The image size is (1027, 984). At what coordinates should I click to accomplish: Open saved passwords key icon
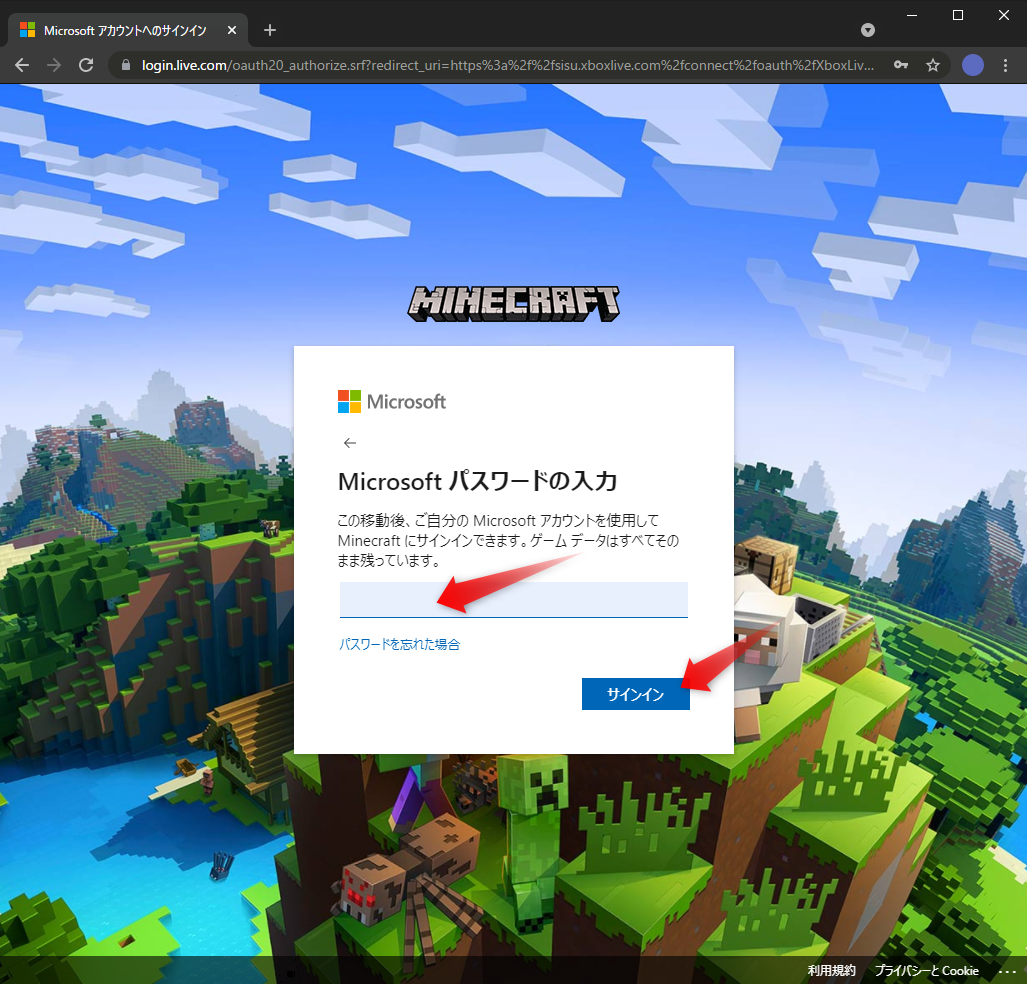(x=901, y=65)
